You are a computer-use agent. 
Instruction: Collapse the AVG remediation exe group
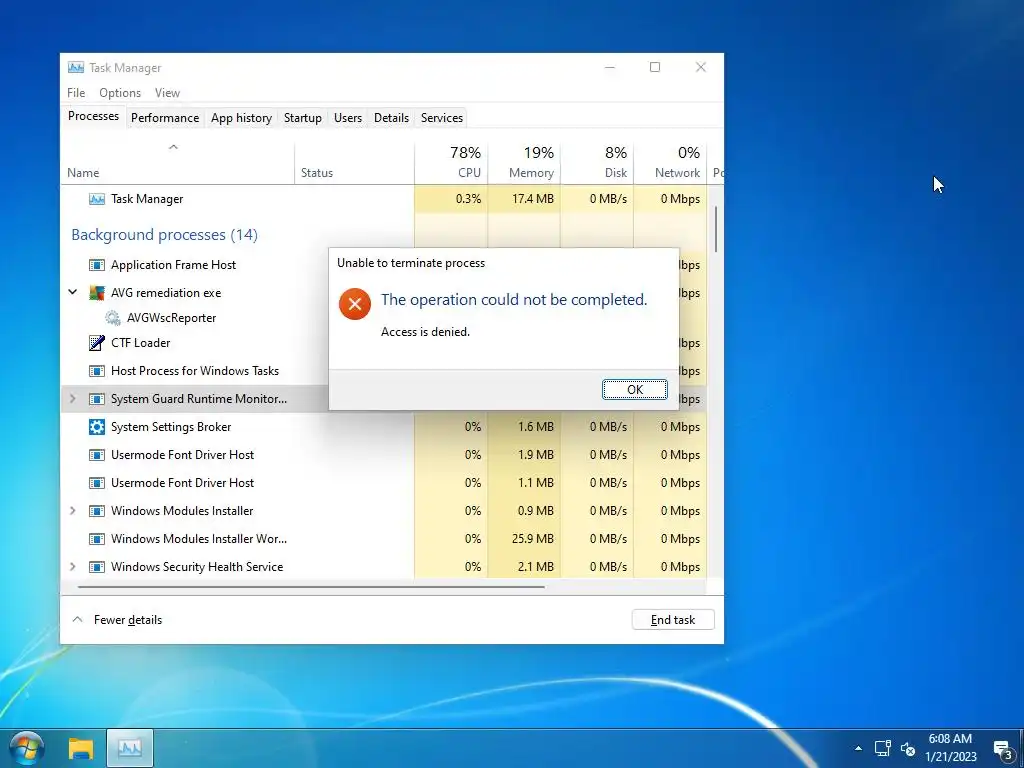click(72, 293)
